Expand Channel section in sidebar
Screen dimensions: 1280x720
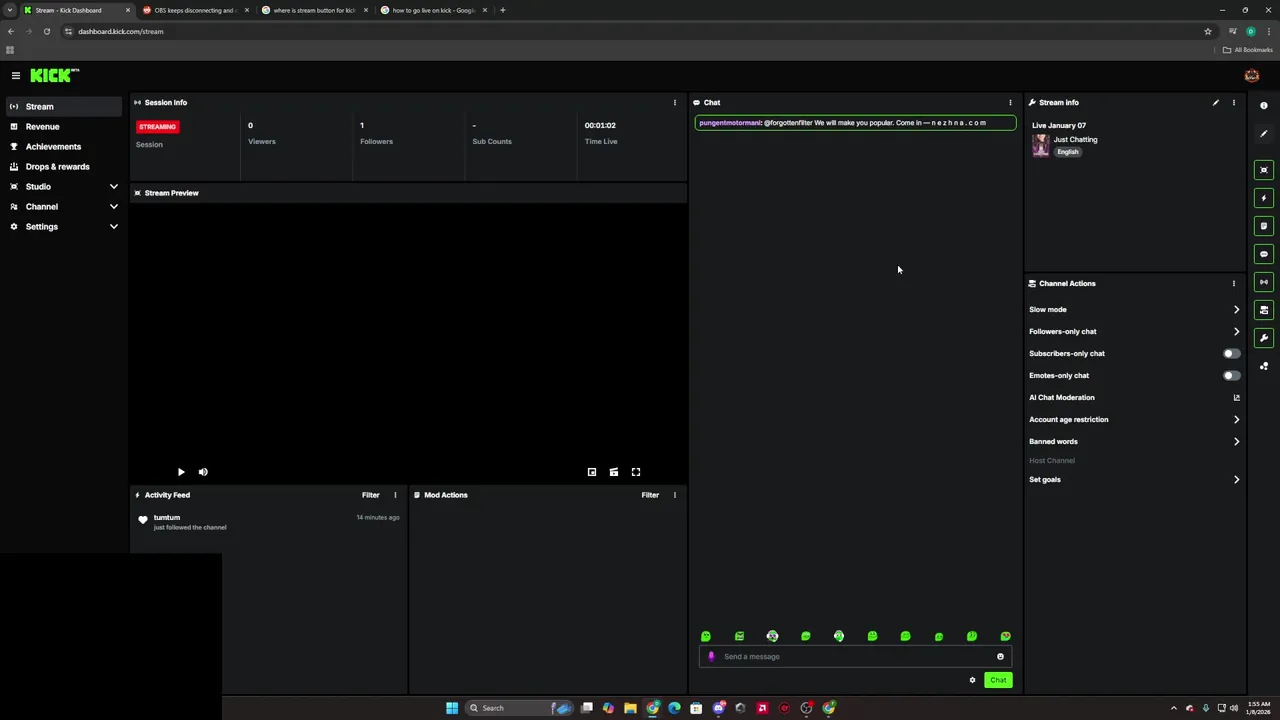64,207
